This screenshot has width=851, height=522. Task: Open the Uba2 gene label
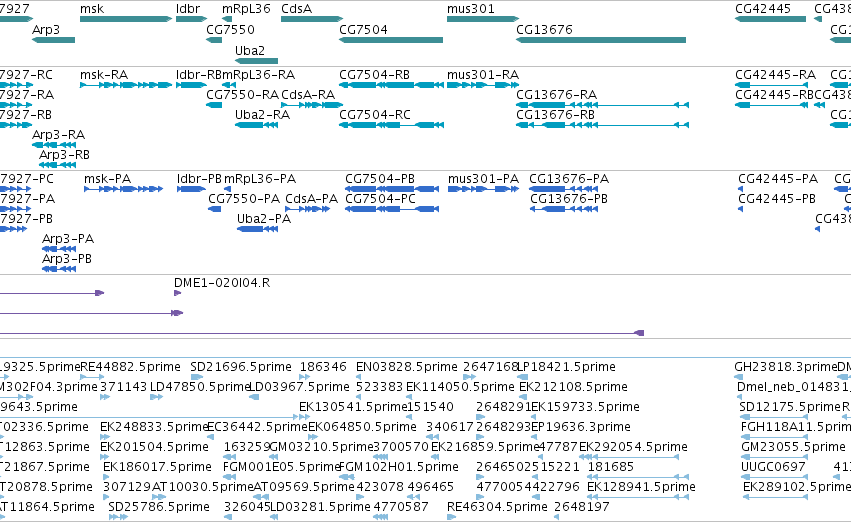coord(250,50)
